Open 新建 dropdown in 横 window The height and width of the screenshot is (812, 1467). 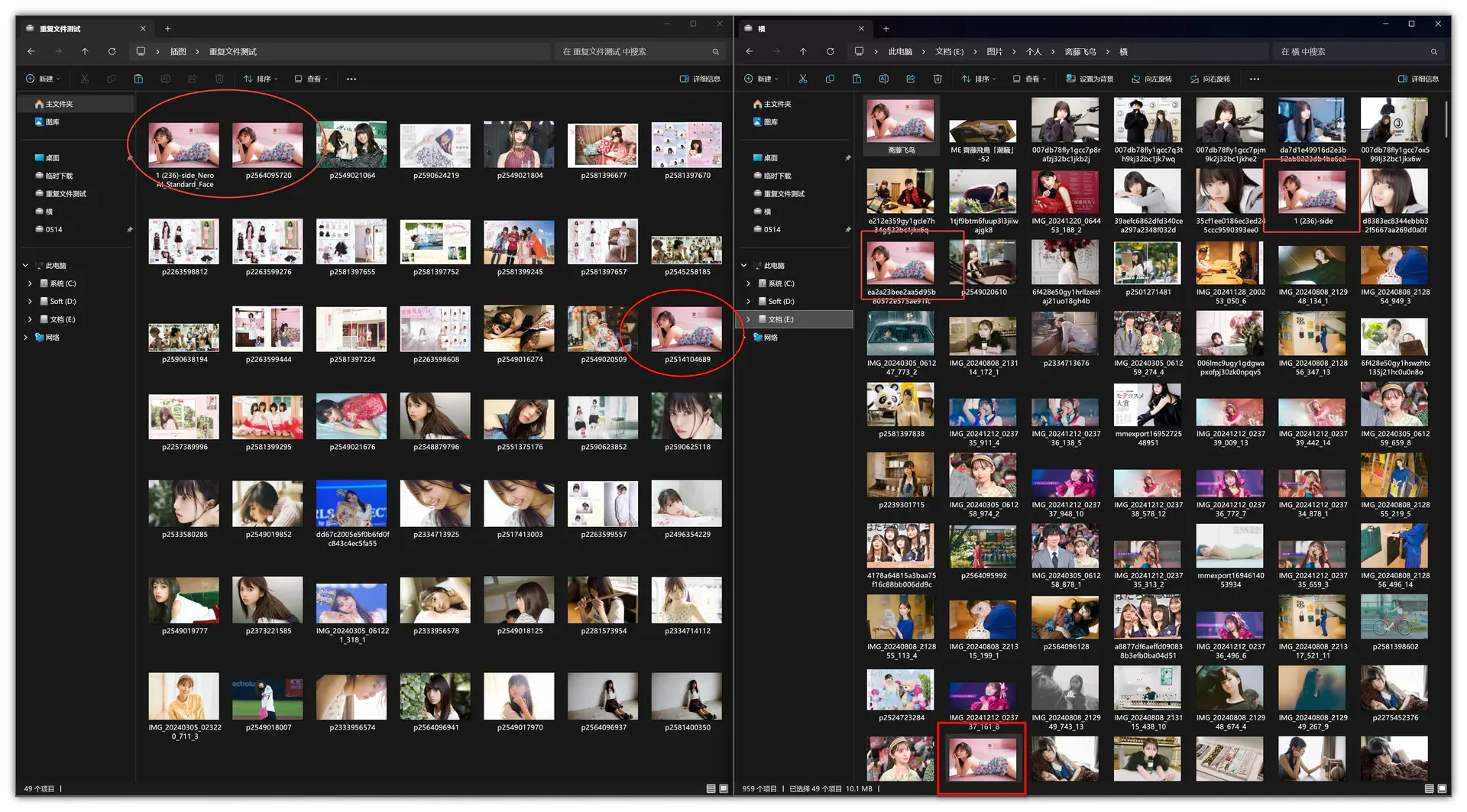tap(761, 79)
